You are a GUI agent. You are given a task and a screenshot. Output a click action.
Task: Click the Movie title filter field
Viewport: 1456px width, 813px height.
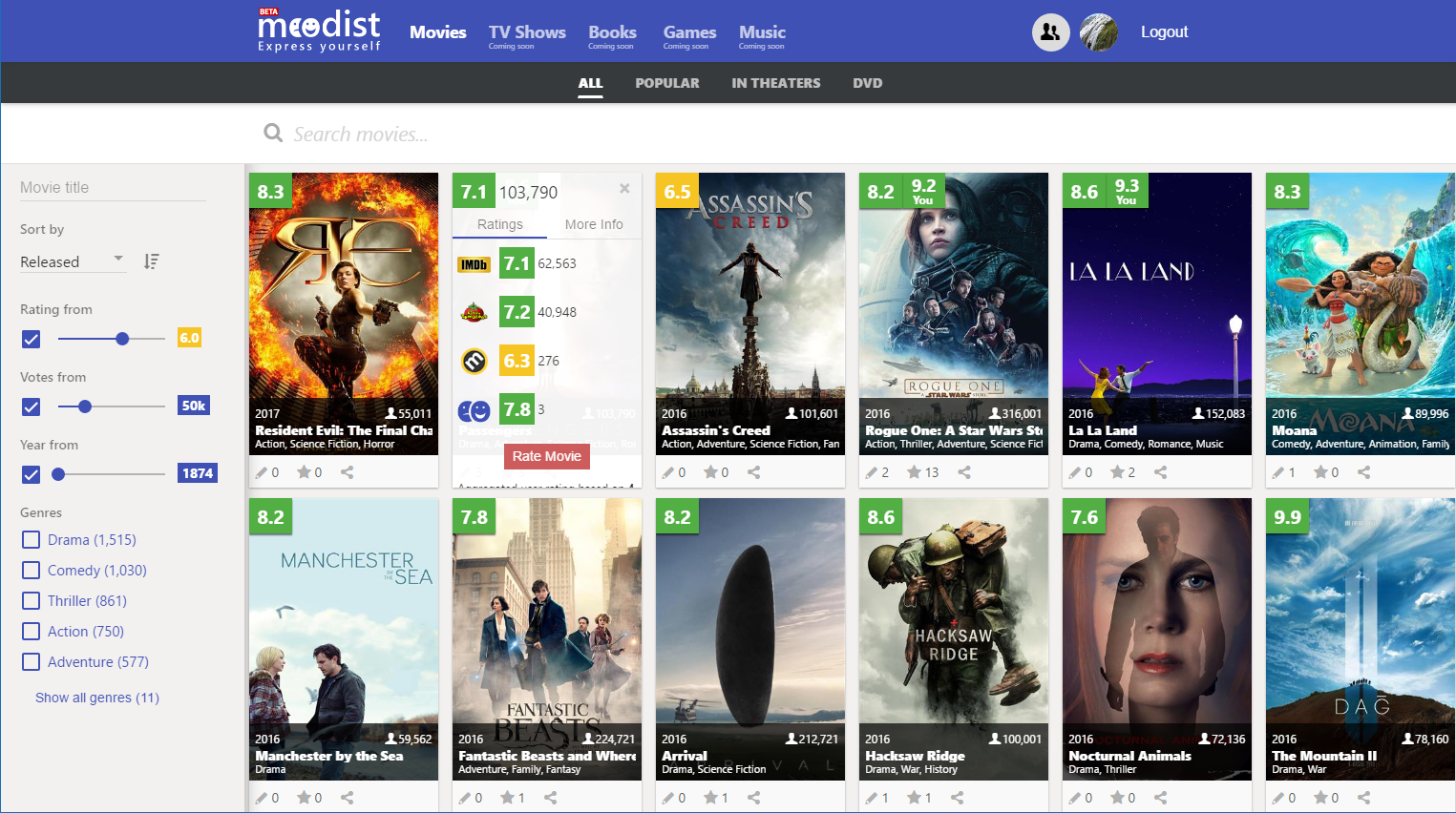[x=113, y=188]
